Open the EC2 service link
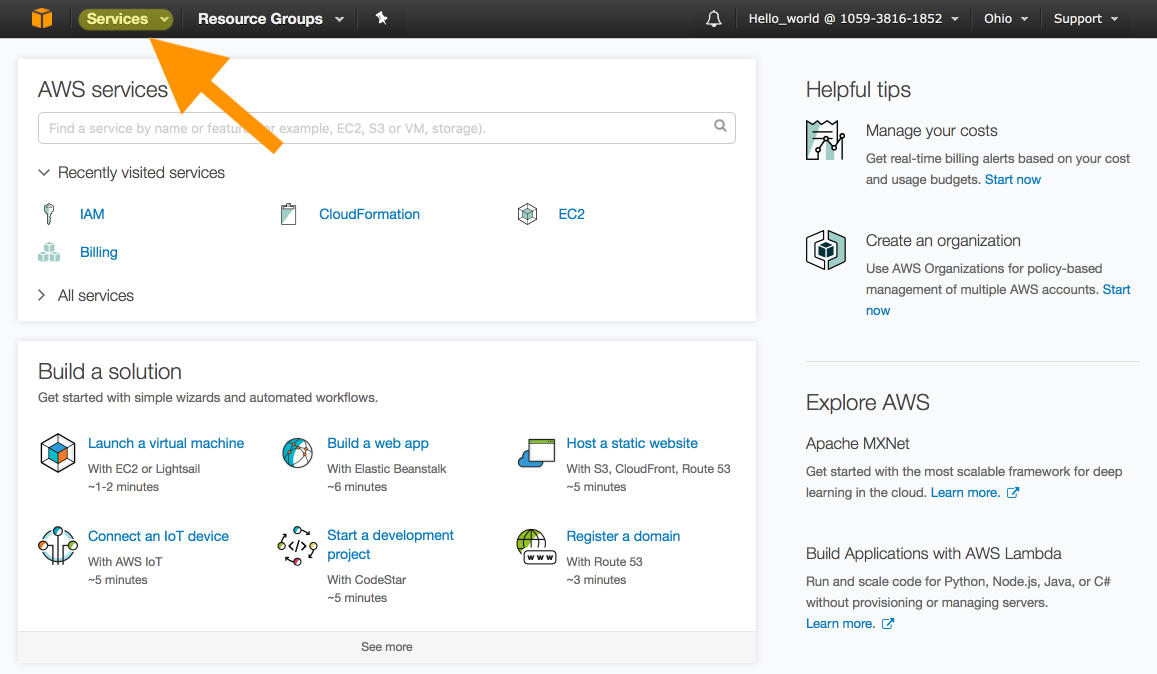Viewport: 1157px width, 674px height. point(571,214)
